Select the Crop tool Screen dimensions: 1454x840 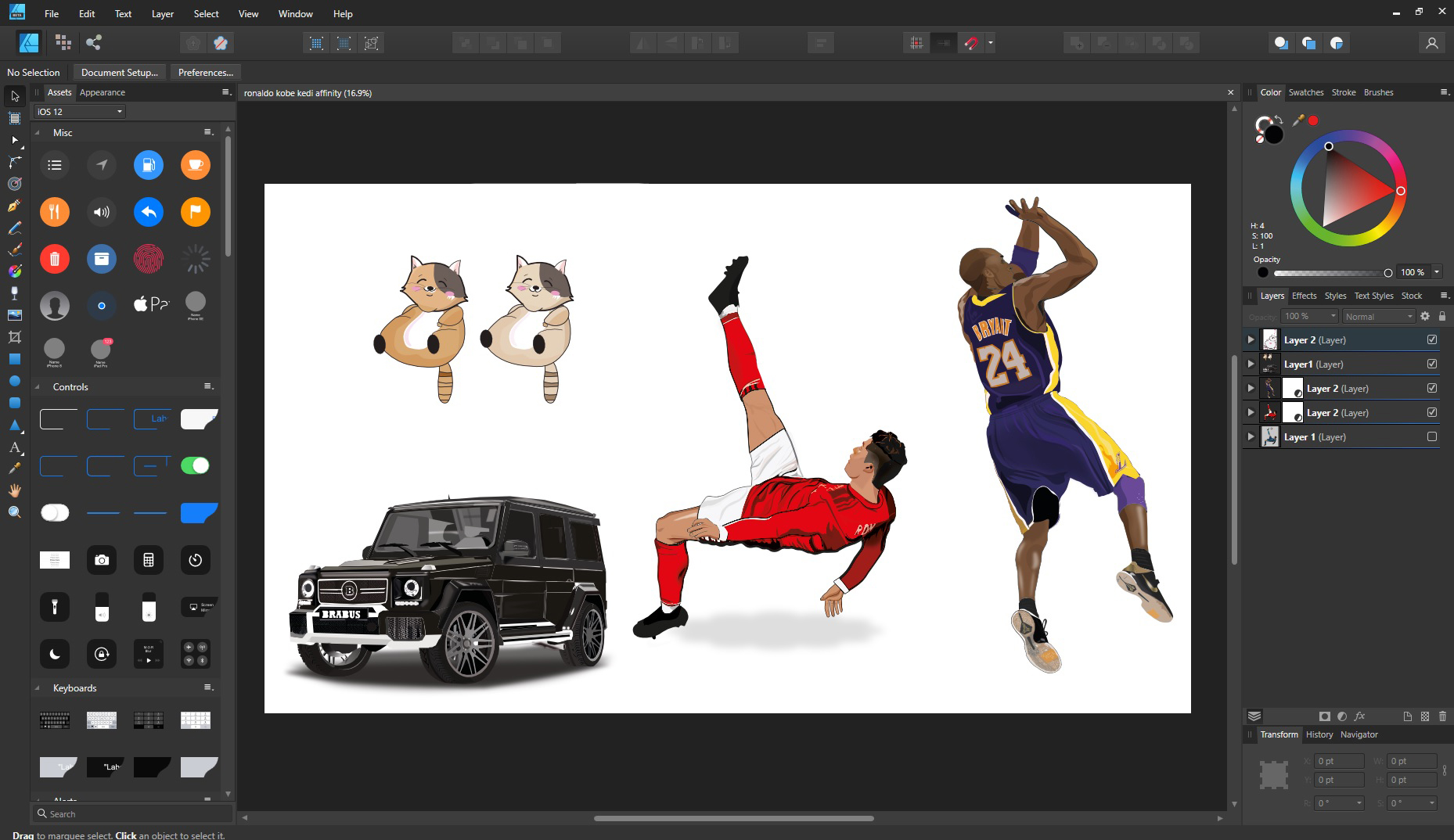(x=14, y=337)
